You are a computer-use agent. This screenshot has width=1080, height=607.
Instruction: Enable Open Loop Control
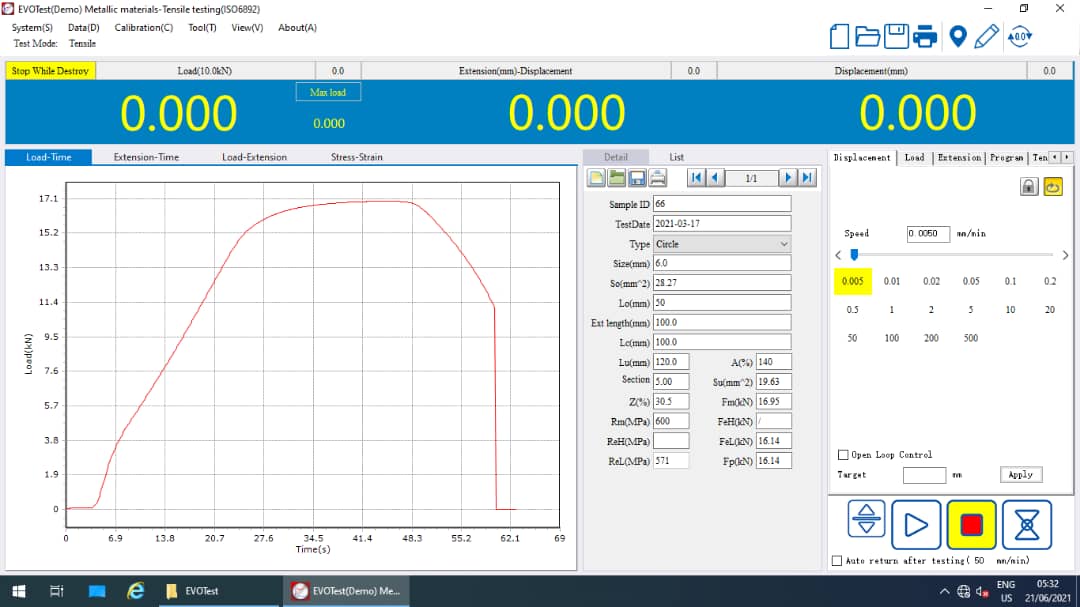click(843, 454)
